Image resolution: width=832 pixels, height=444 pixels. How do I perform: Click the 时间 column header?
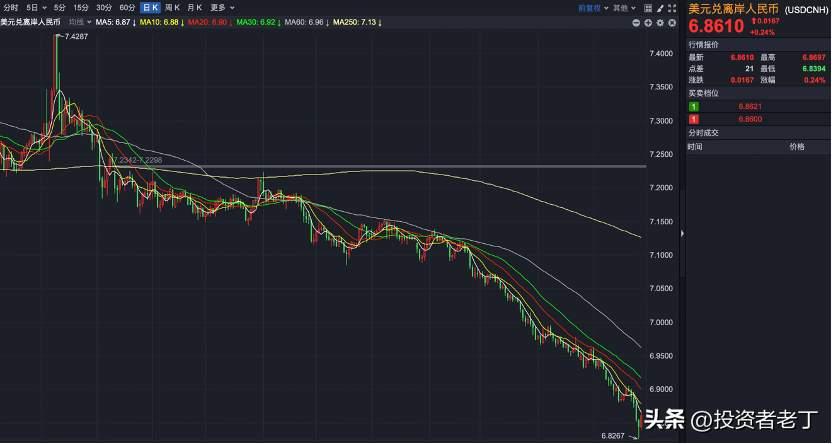(695, 146)
